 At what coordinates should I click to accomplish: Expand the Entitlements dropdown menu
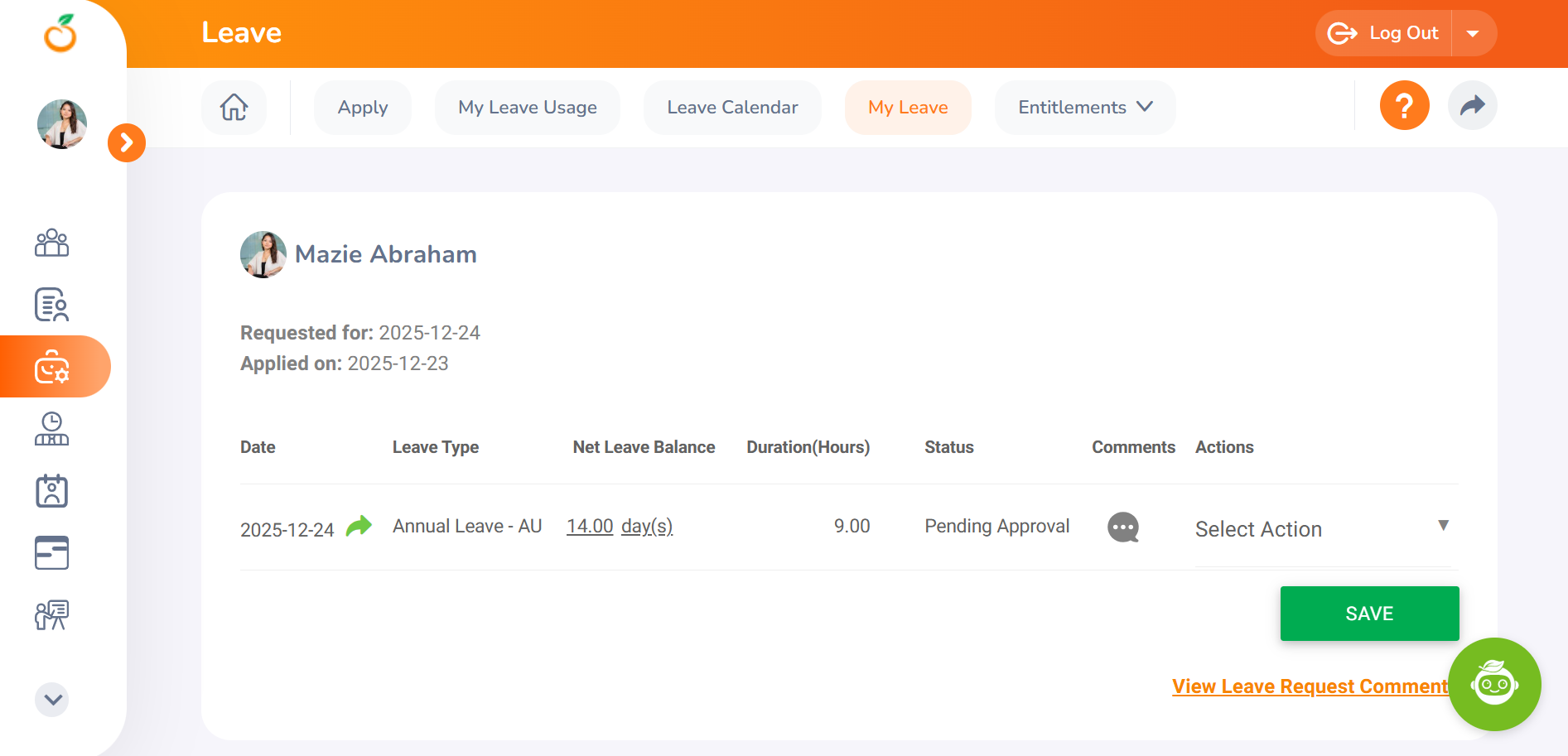(x=1084, y=108)
